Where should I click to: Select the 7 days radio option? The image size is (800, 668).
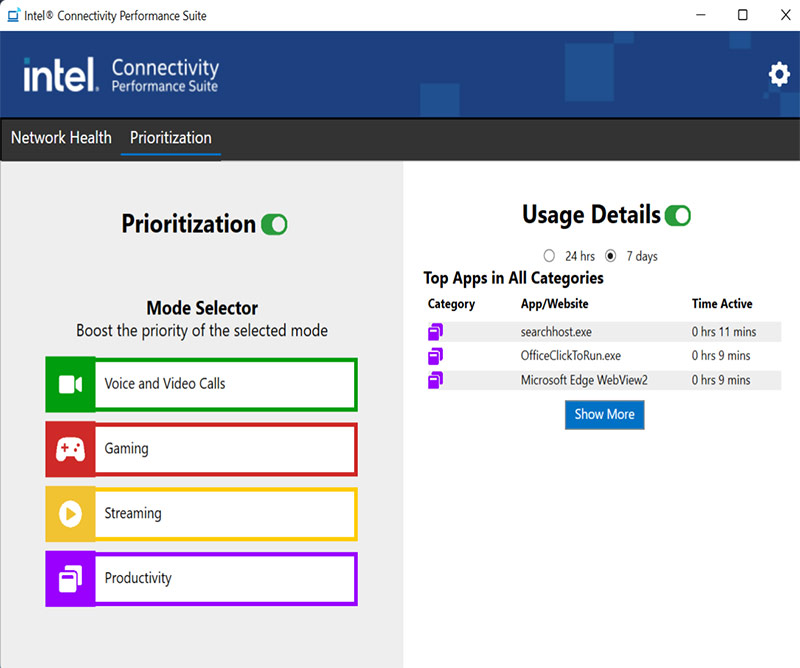[x=610, y=256]
